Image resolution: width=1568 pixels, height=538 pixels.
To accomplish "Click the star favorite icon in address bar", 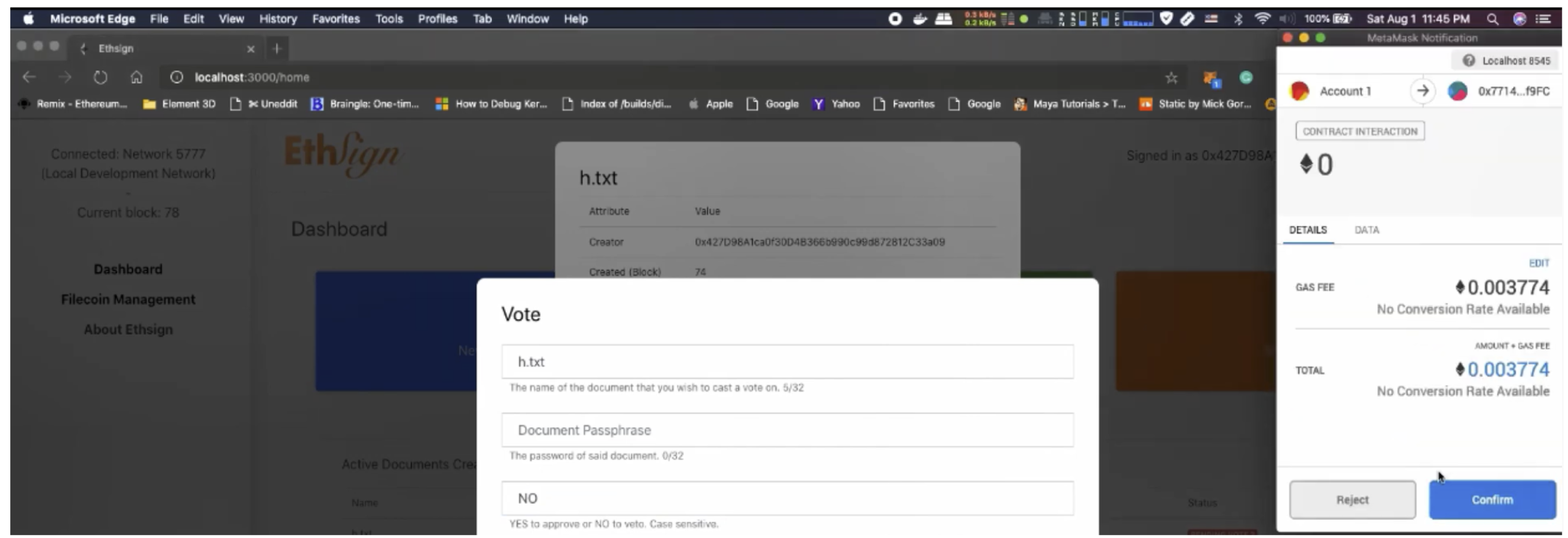I will pyautogui.click(x=1171, y=78).
